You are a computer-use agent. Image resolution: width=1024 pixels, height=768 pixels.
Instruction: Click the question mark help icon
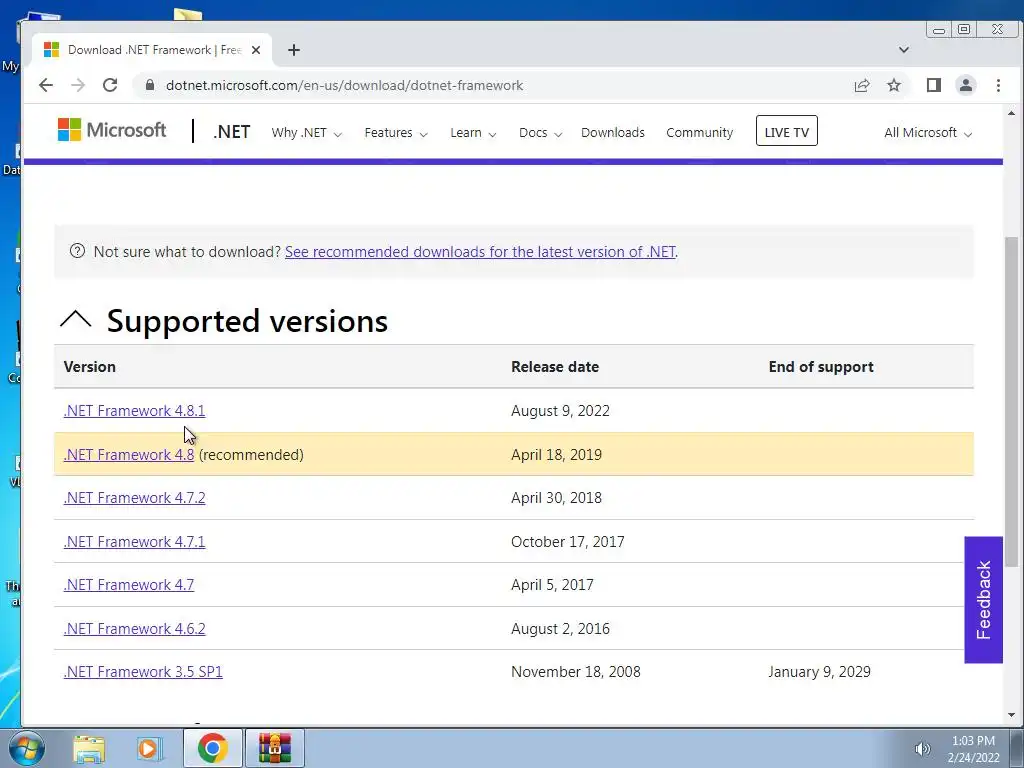click(x=77, y=251)
